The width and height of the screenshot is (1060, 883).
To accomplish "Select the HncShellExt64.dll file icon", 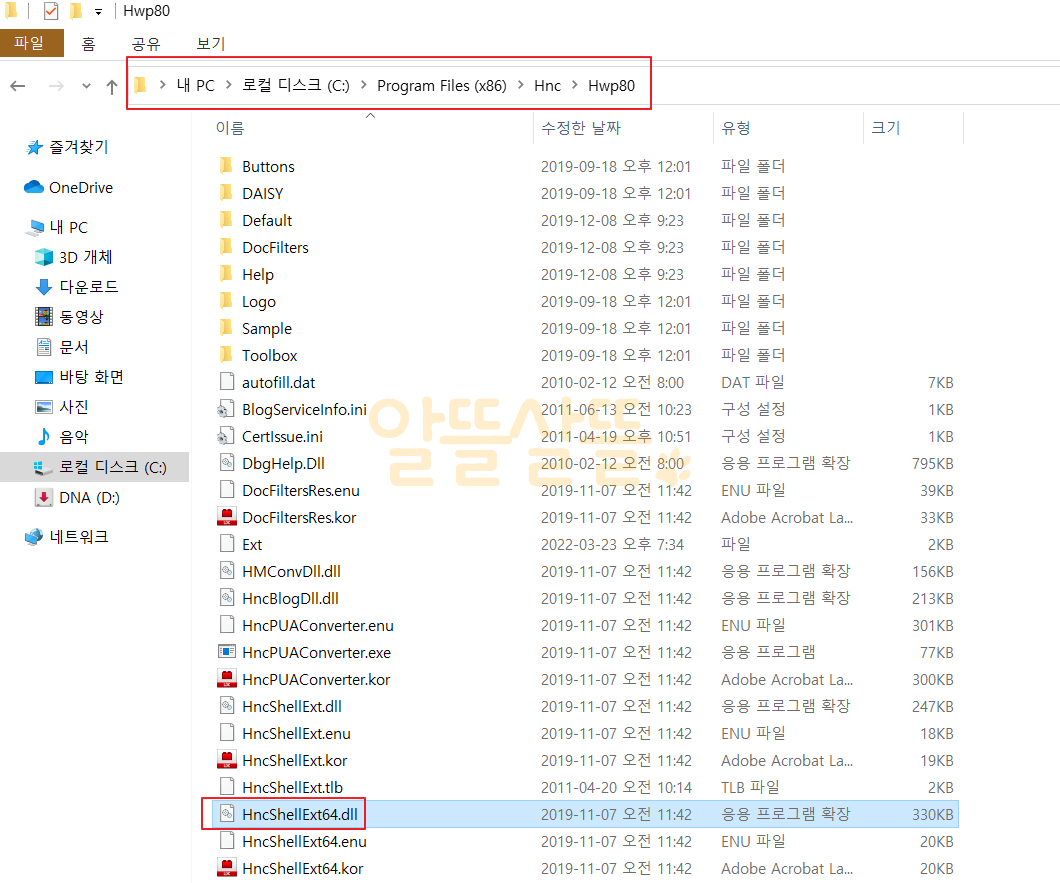I will [226, 814].
